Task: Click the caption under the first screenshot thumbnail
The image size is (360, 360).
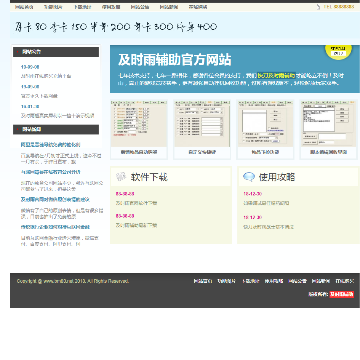Action: [x=139, y=152]
